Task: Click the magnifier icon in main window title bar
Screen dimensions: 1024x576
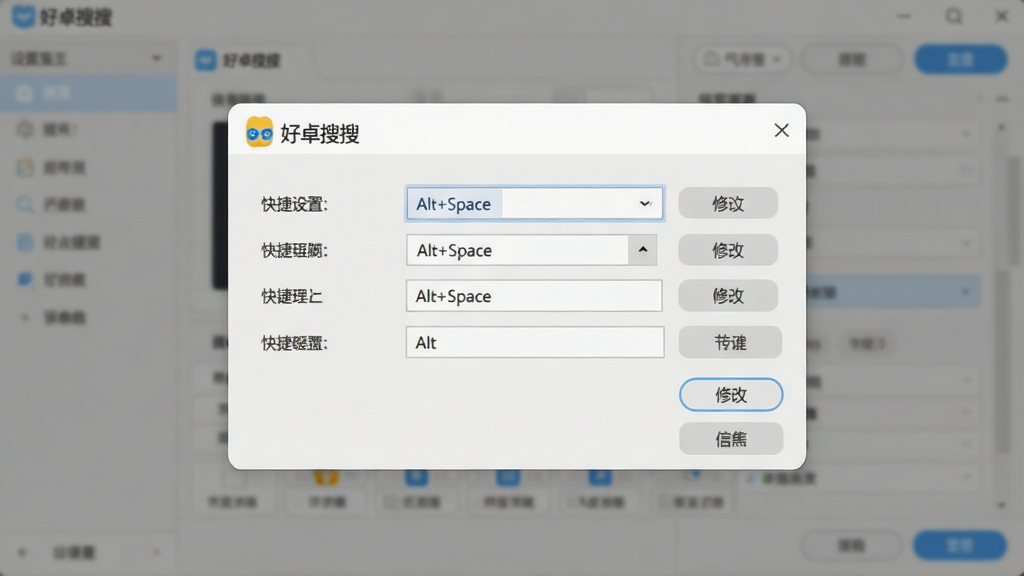Action: click(954, 16)
